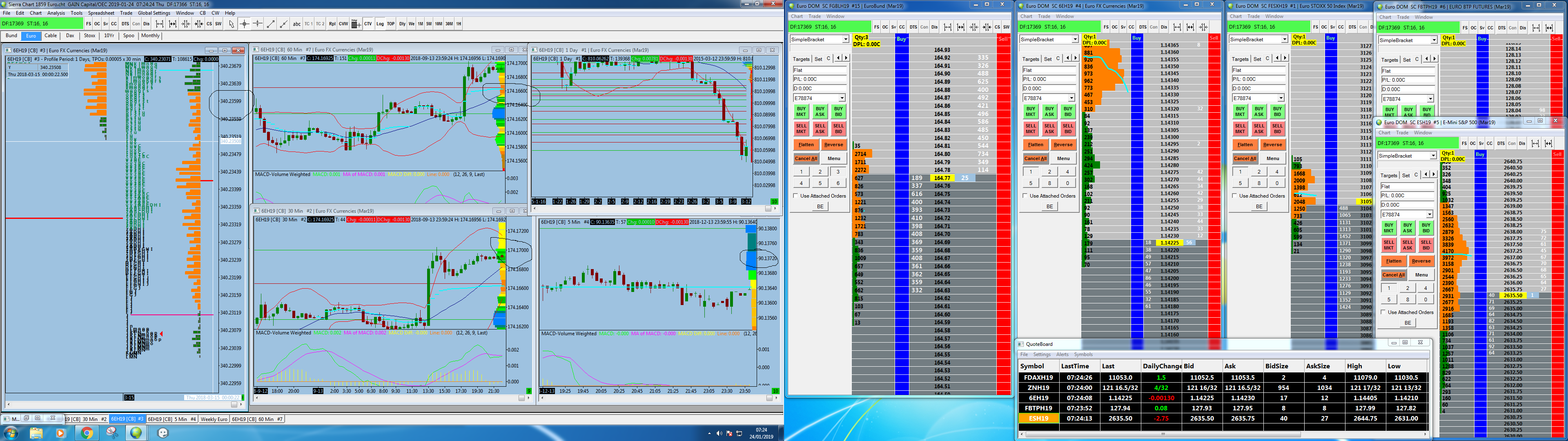1568x441 pixels.
Task: Select the pointer tool in main toolbar
Action: pos(231,24)
